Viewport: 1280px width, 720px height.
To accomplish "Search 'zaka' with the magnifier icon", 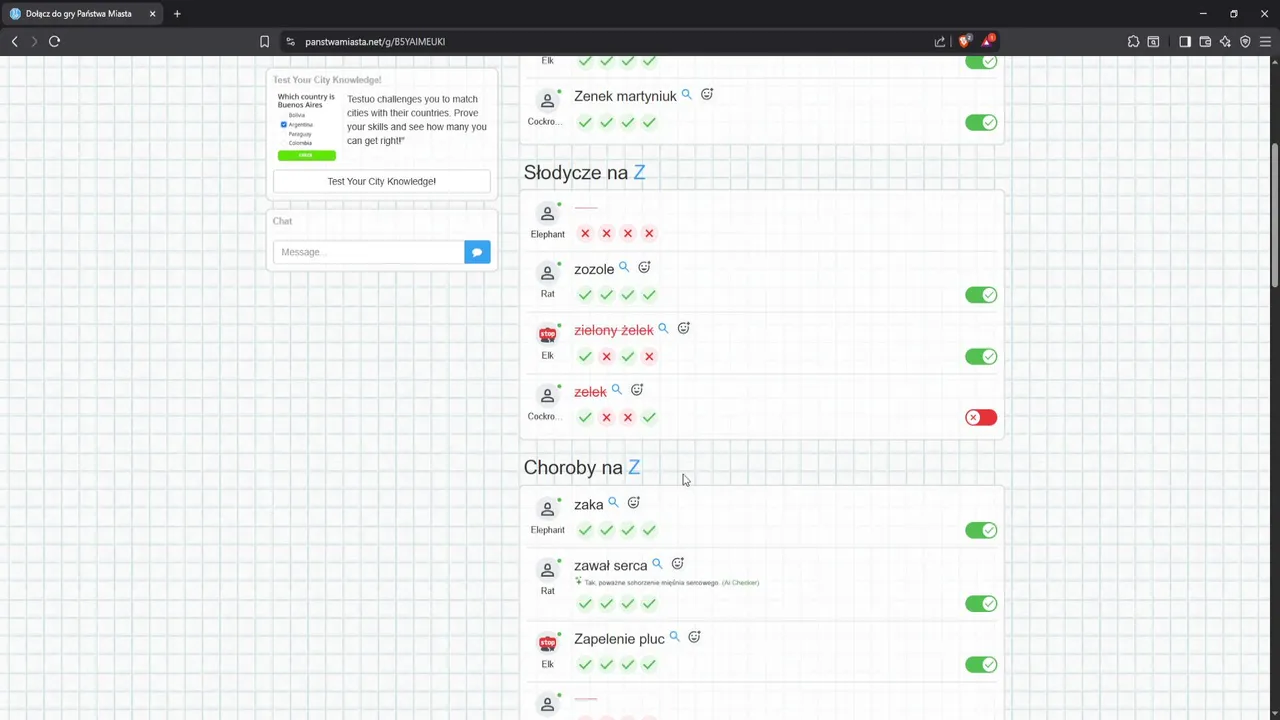I will click(613, 503).
